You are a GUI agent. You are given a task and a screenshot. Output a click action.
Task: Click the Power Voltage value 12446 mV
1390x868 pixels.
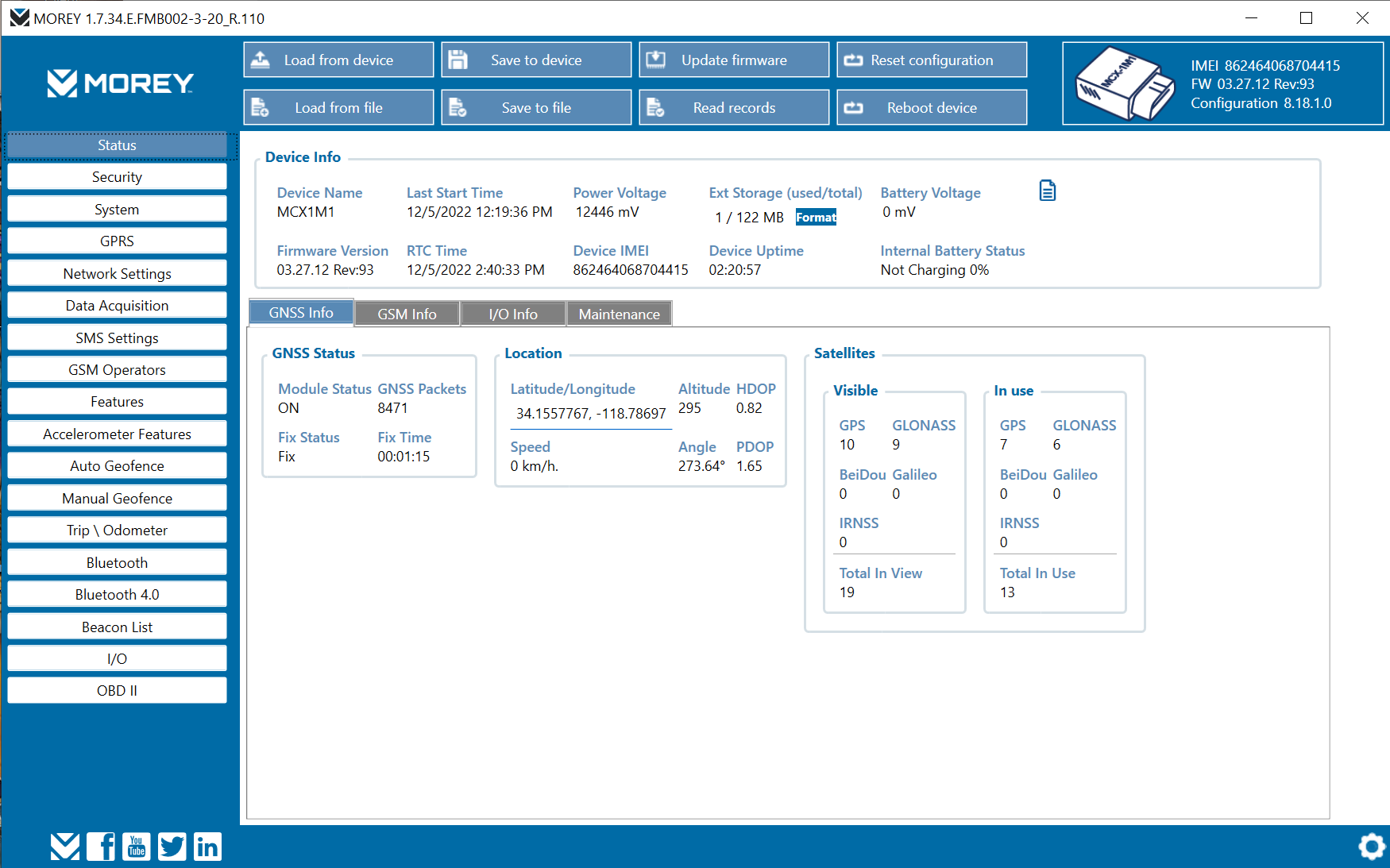(607, 212)
